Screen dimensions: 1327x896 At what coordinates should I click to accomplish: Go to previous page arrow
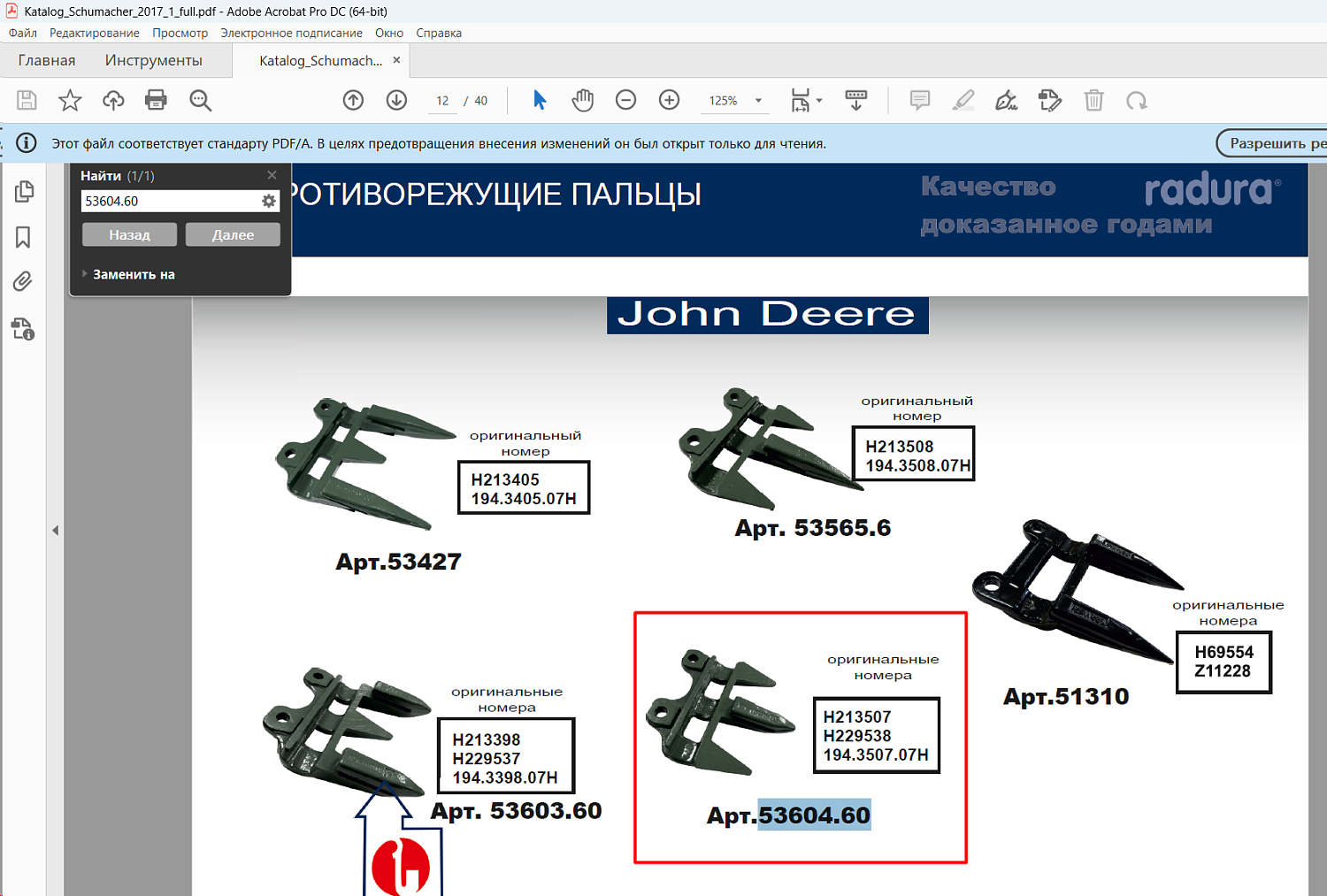[353, 100]
